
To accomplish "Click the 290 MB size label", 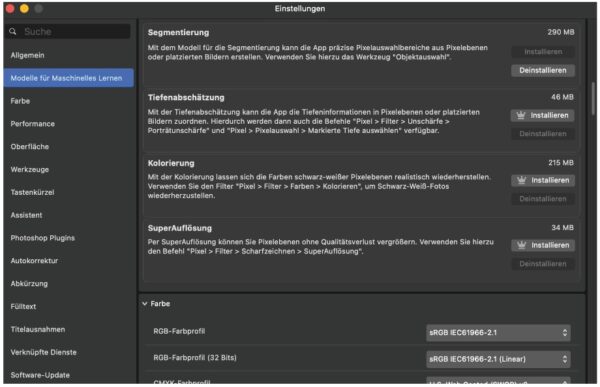I will (561, 32).
